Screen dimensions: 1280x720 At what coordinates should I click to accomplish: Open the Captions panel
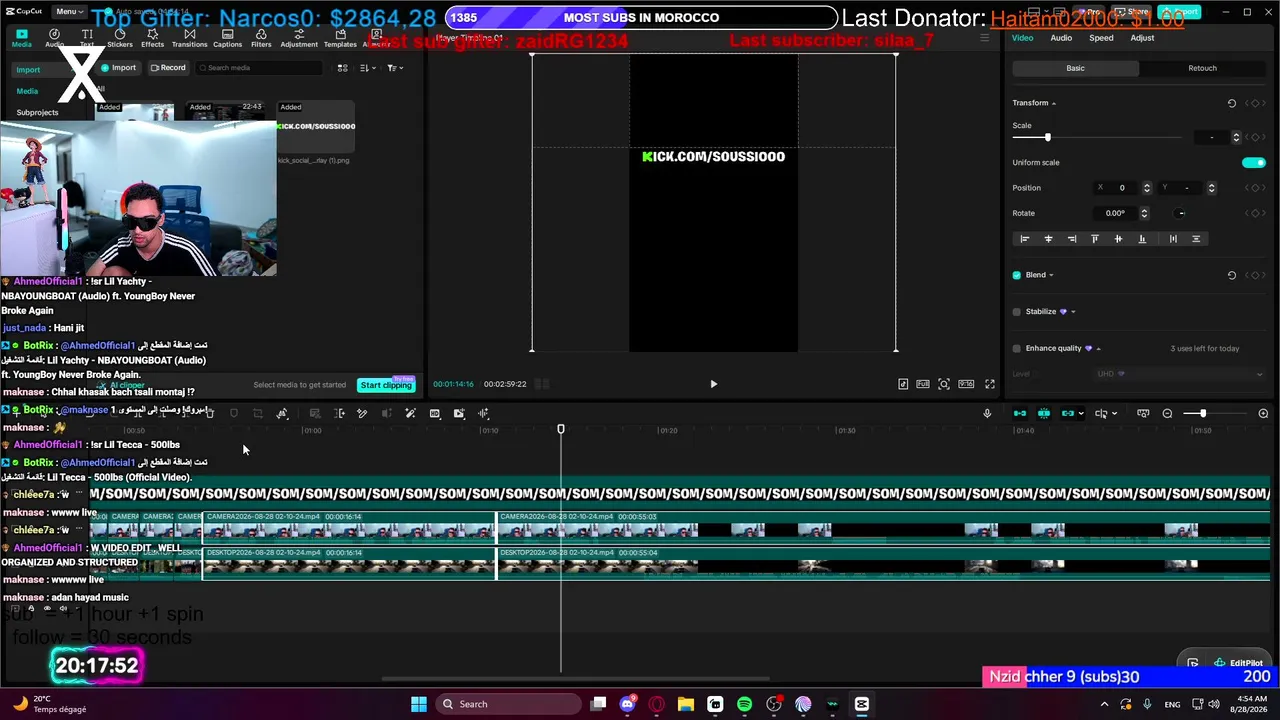(227, 38)
